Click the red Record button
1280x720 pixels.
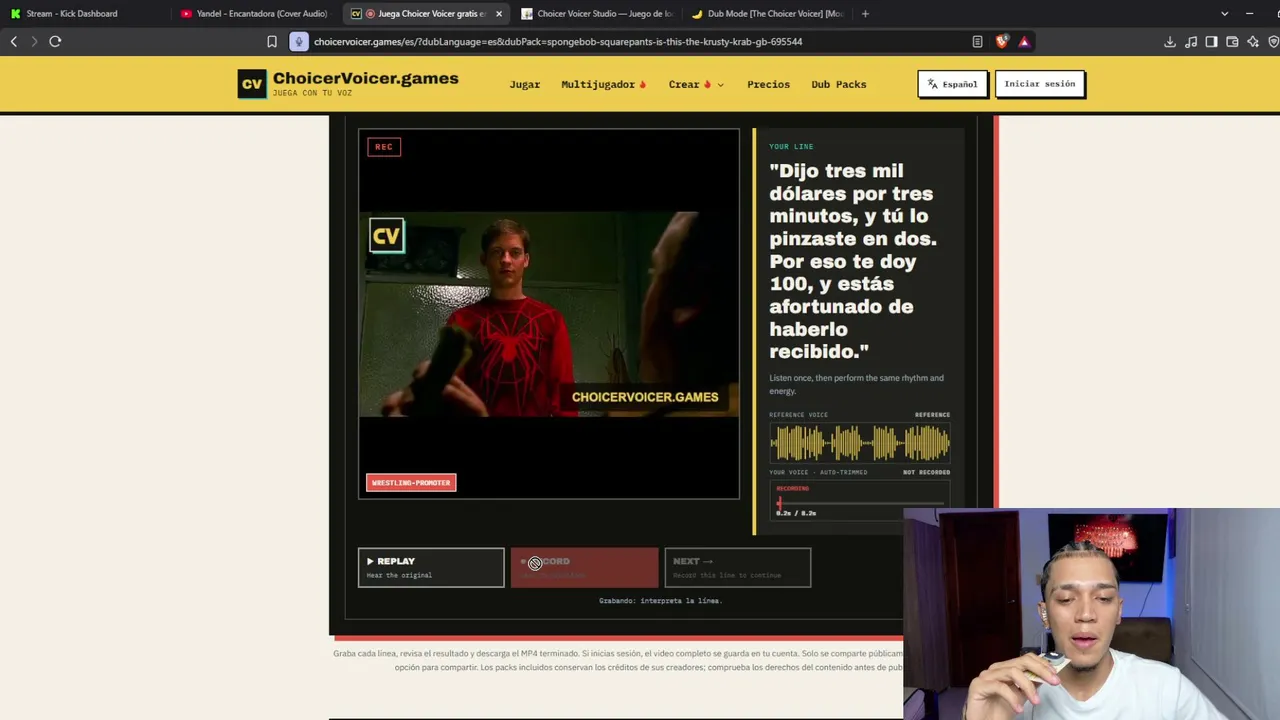coord(585,567)
